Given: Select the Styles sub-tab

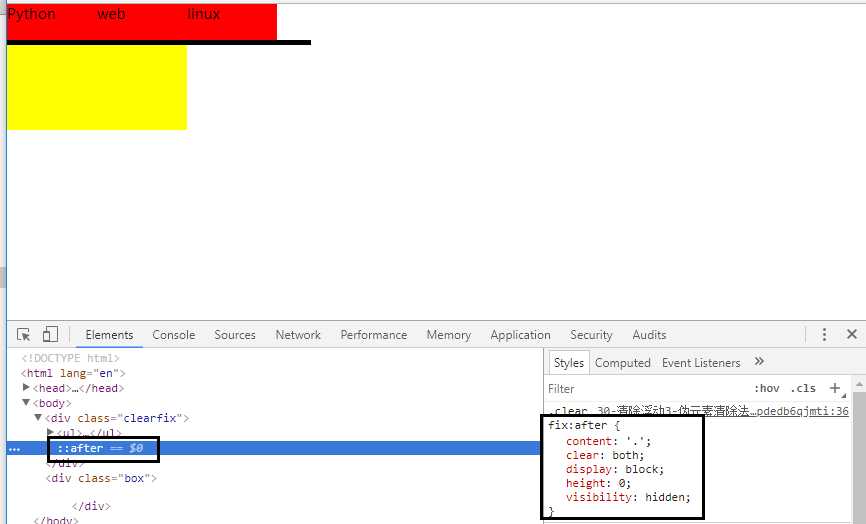Looking at the screenshot, I should (569, 363).
